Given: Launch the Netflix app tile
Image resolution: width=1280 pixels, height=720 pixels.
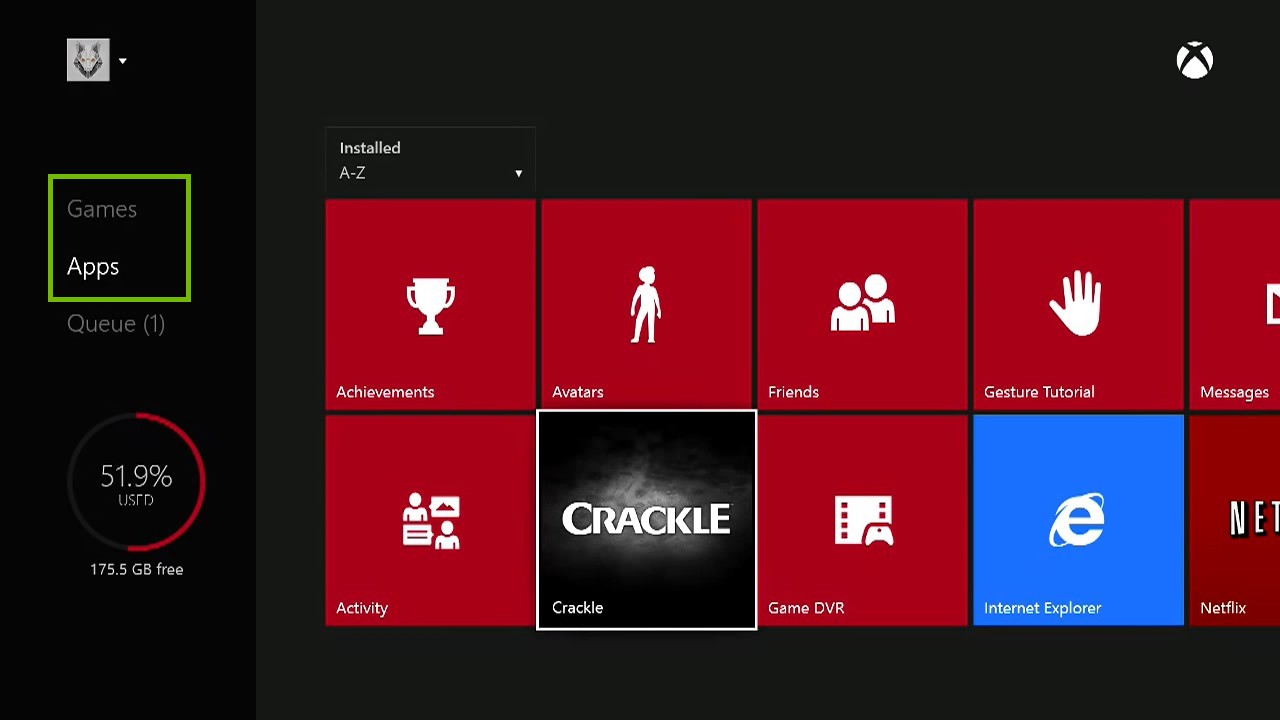Looking at the screenshot, I should [1234, 518].
